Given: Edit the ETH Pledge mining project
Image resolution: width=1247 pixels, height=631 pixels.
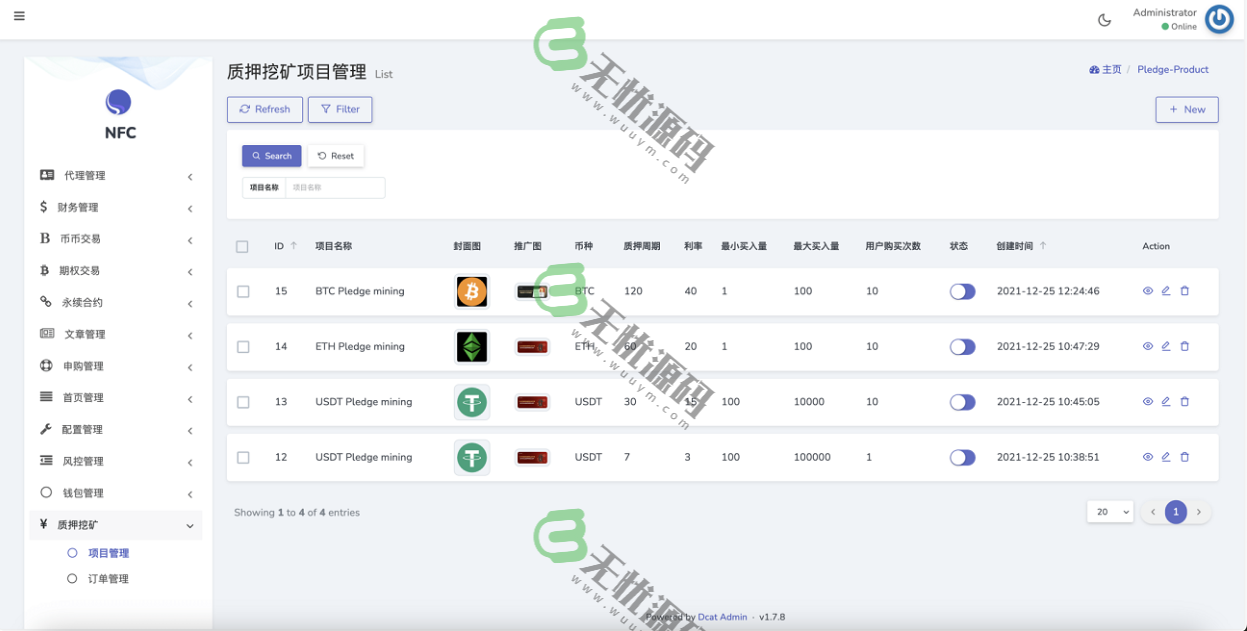Looking at the screenshot, I should coord(1165,346).
